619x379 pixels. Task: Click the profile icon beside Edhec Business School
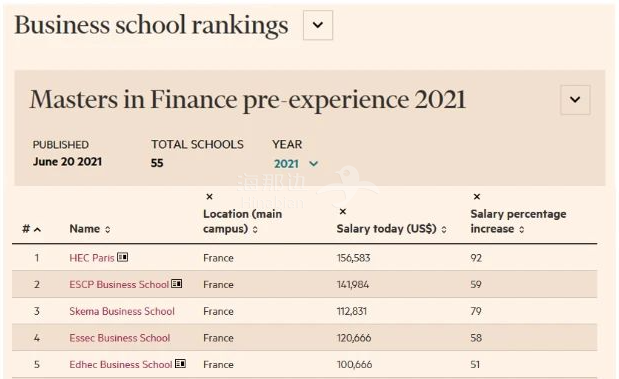[180, 364]
